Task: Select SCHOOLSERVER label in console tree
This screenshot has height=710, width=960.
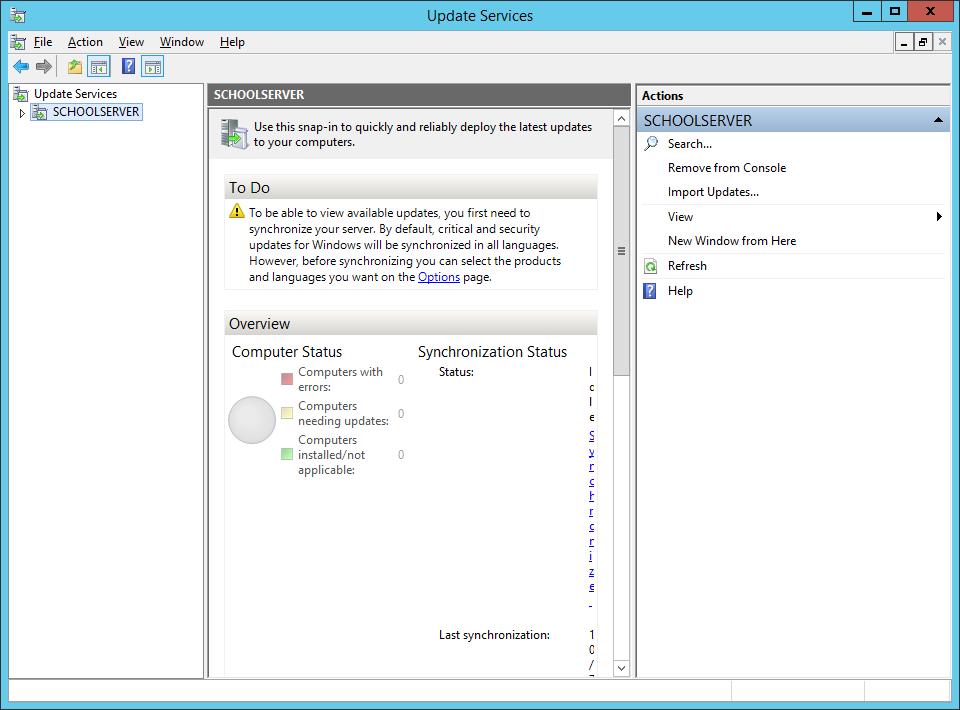Action: tap(96, 112)
